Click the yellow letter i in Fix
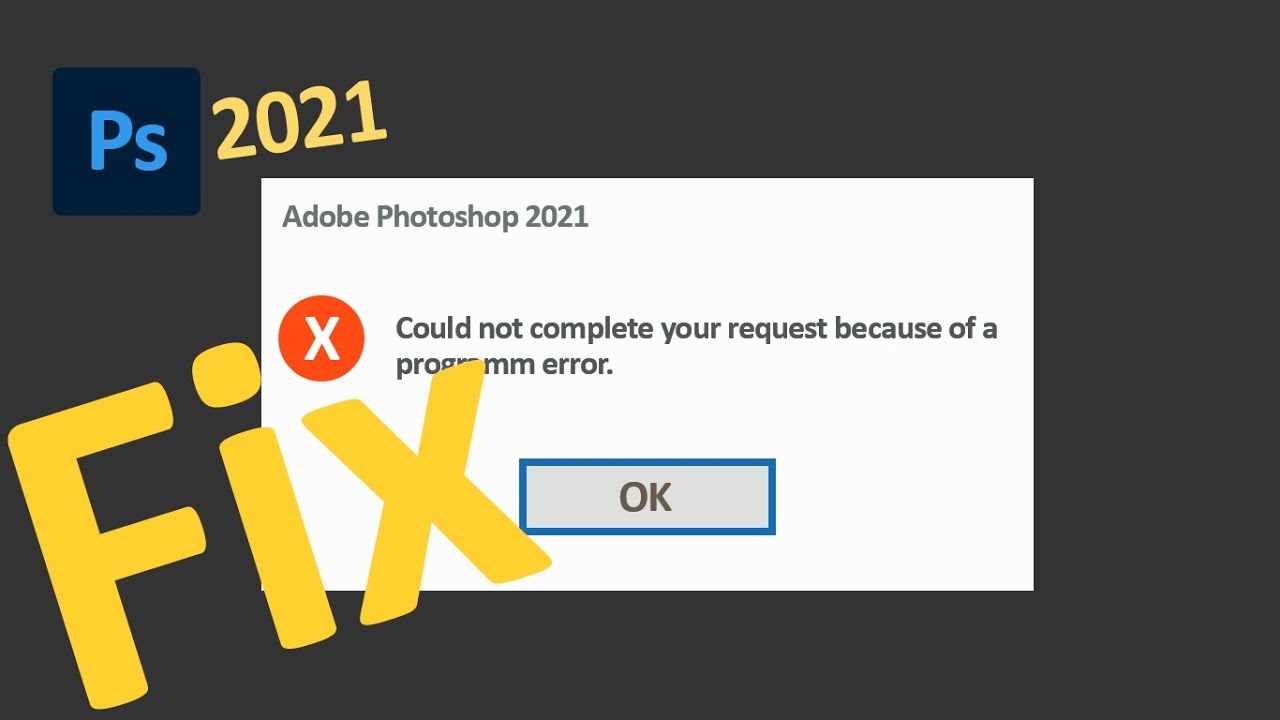 pos(268,530)
